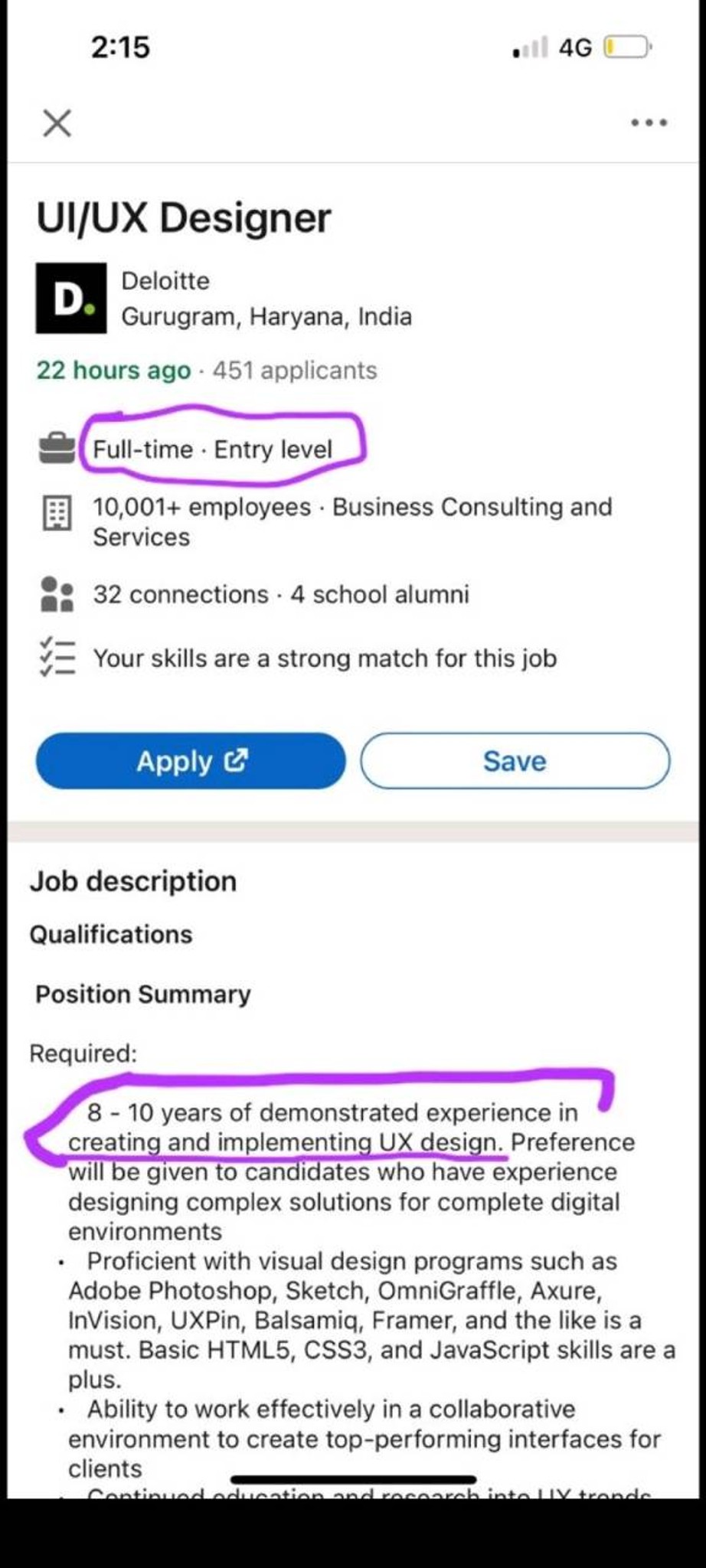
Task: Tap the building company size icon
Action: click(x=56, y=513)
